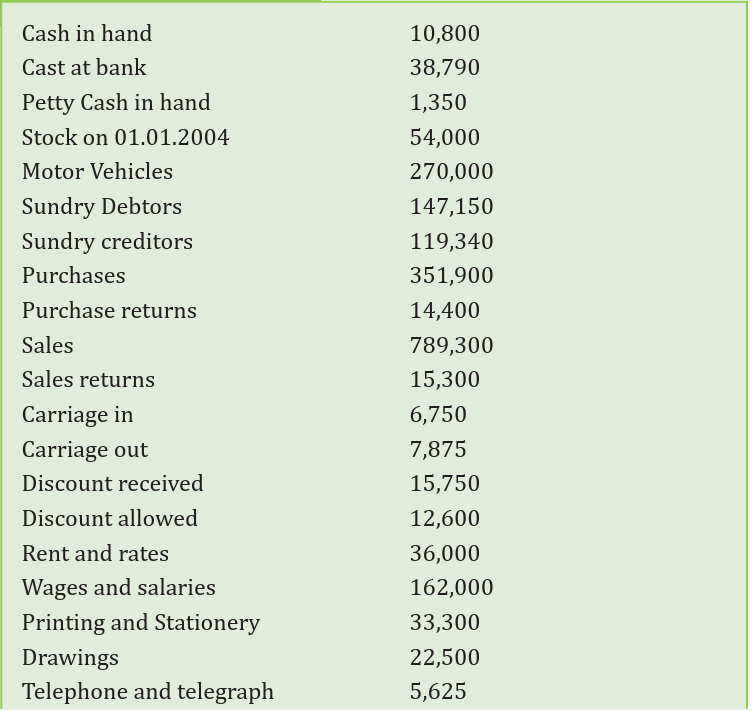Screen dimensions: 752x710
Task: Select the Motor Vehicles amount 270,000
Action: pos(451,172)
